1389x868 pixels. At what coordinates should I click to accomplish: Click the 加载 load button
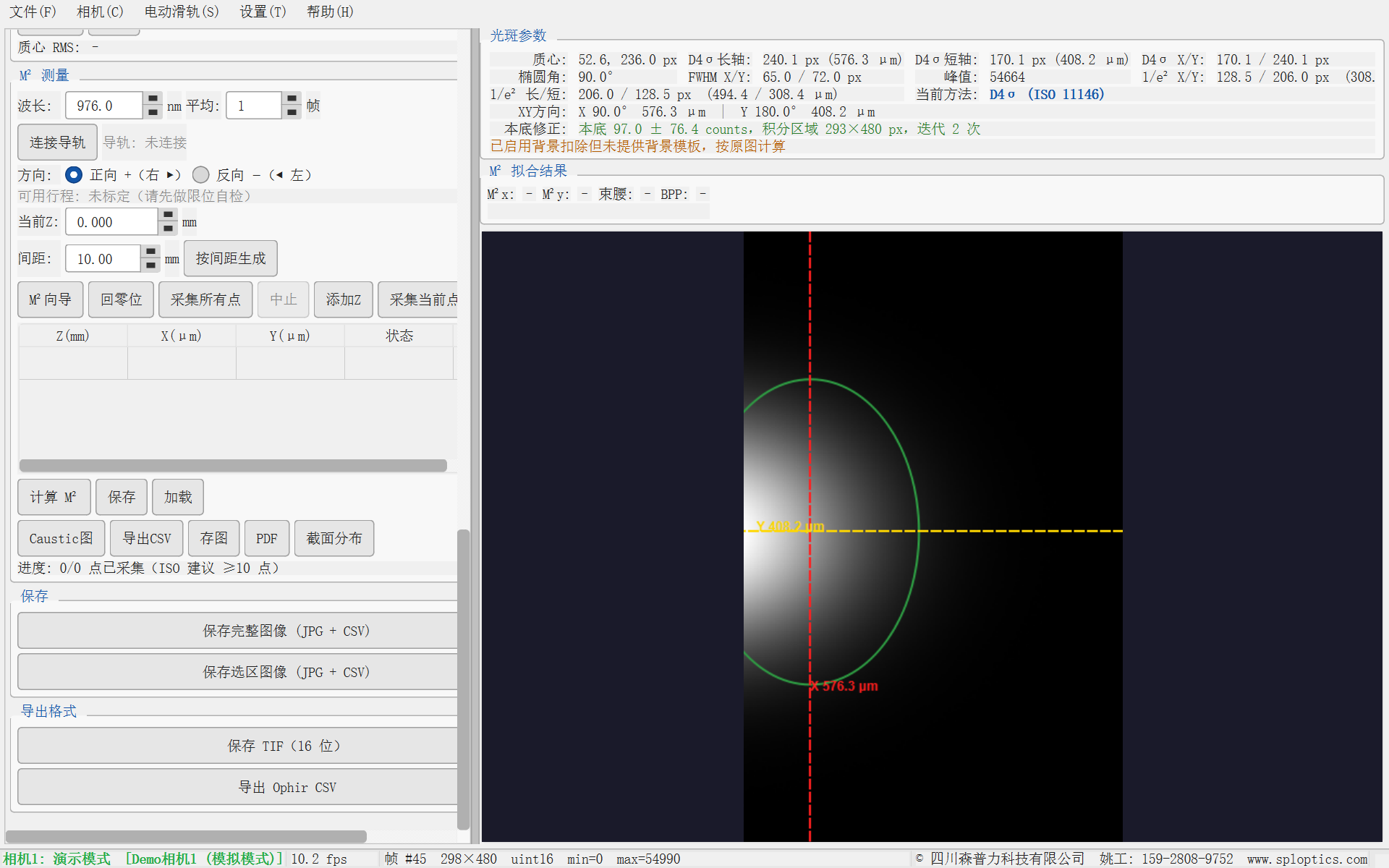178,497
